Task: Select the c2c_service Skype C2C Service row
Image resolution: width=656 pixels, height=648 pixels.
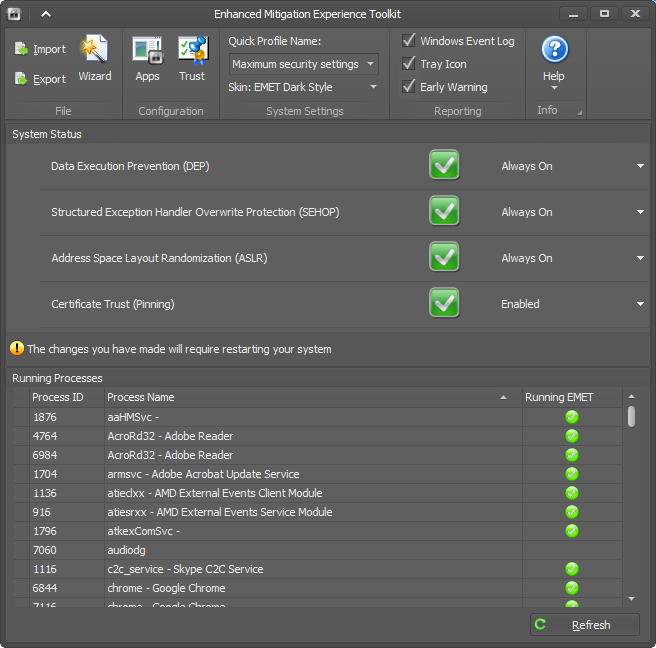Action: tap(318, 569)
